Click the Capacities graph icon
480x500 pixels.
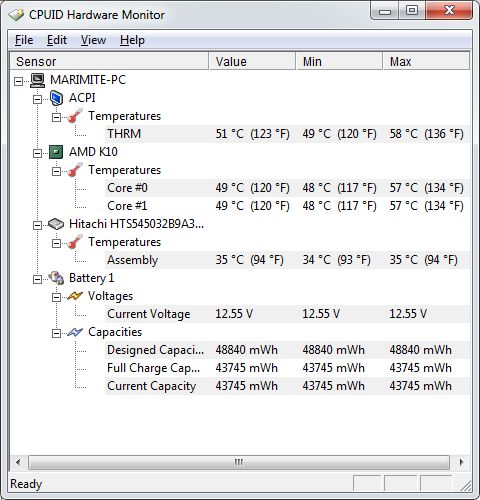[x=75, y=332]
